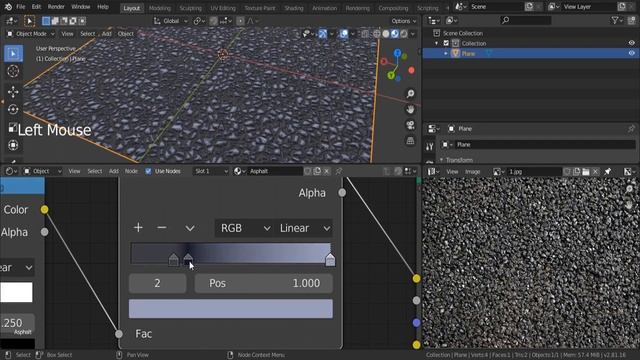The image size is (640, 360).
Task: Collapse the Collection tree in outliner
Action: coord(436,43)
